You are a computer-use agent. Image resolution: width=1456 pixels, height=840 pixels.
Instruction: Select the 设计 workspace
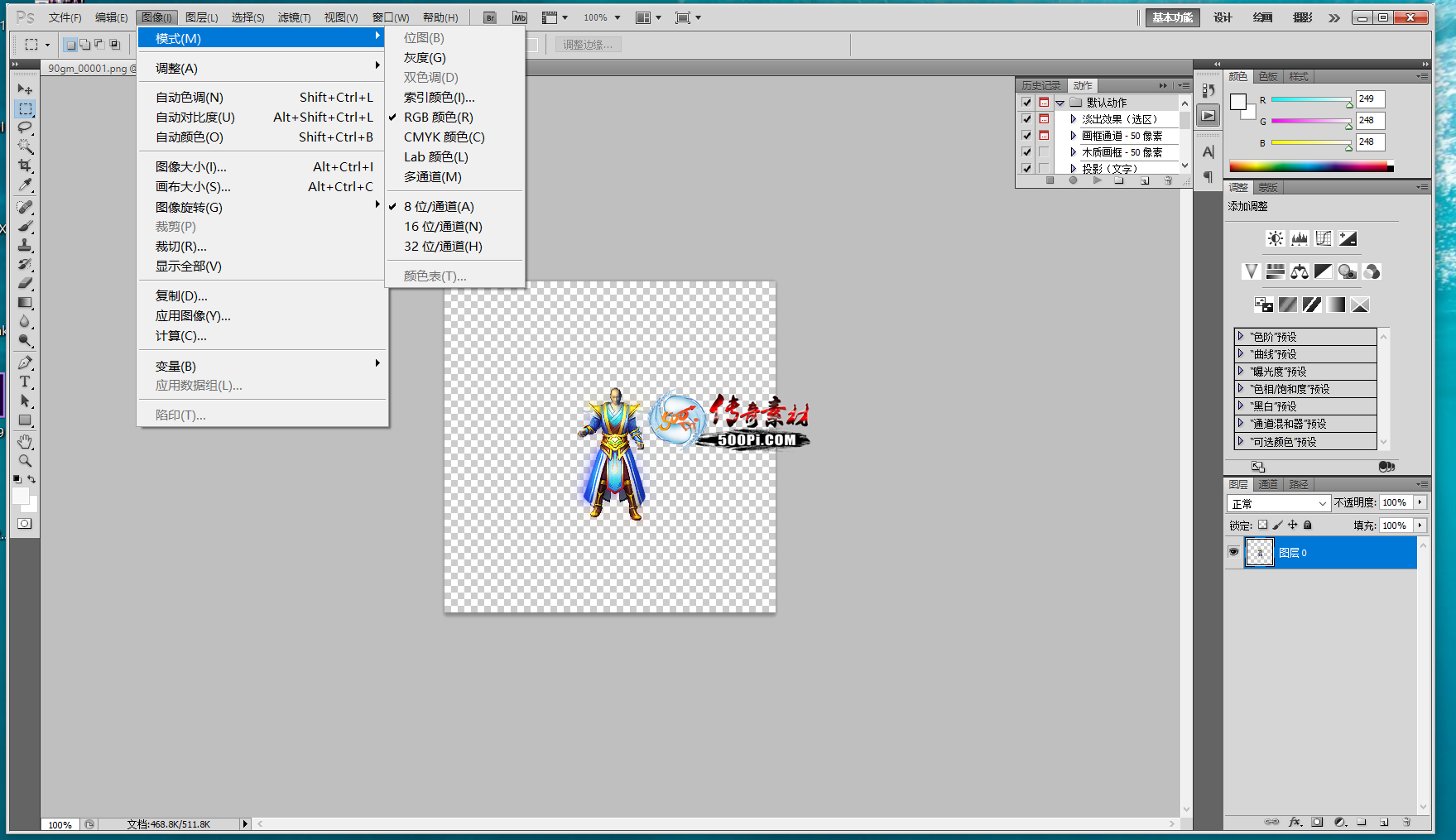coord(1223,17)
